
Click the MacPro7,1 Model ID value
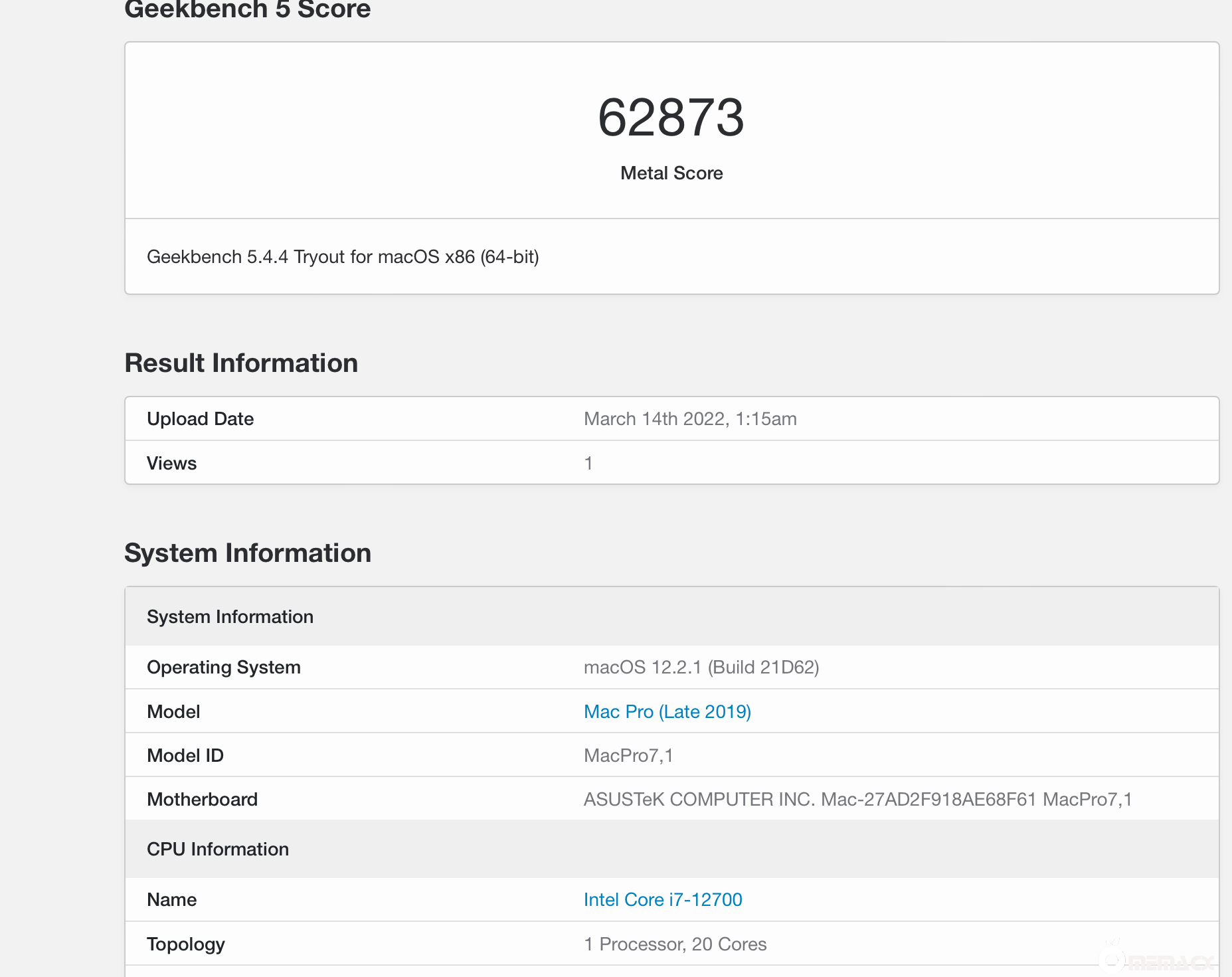coord(628,755)
